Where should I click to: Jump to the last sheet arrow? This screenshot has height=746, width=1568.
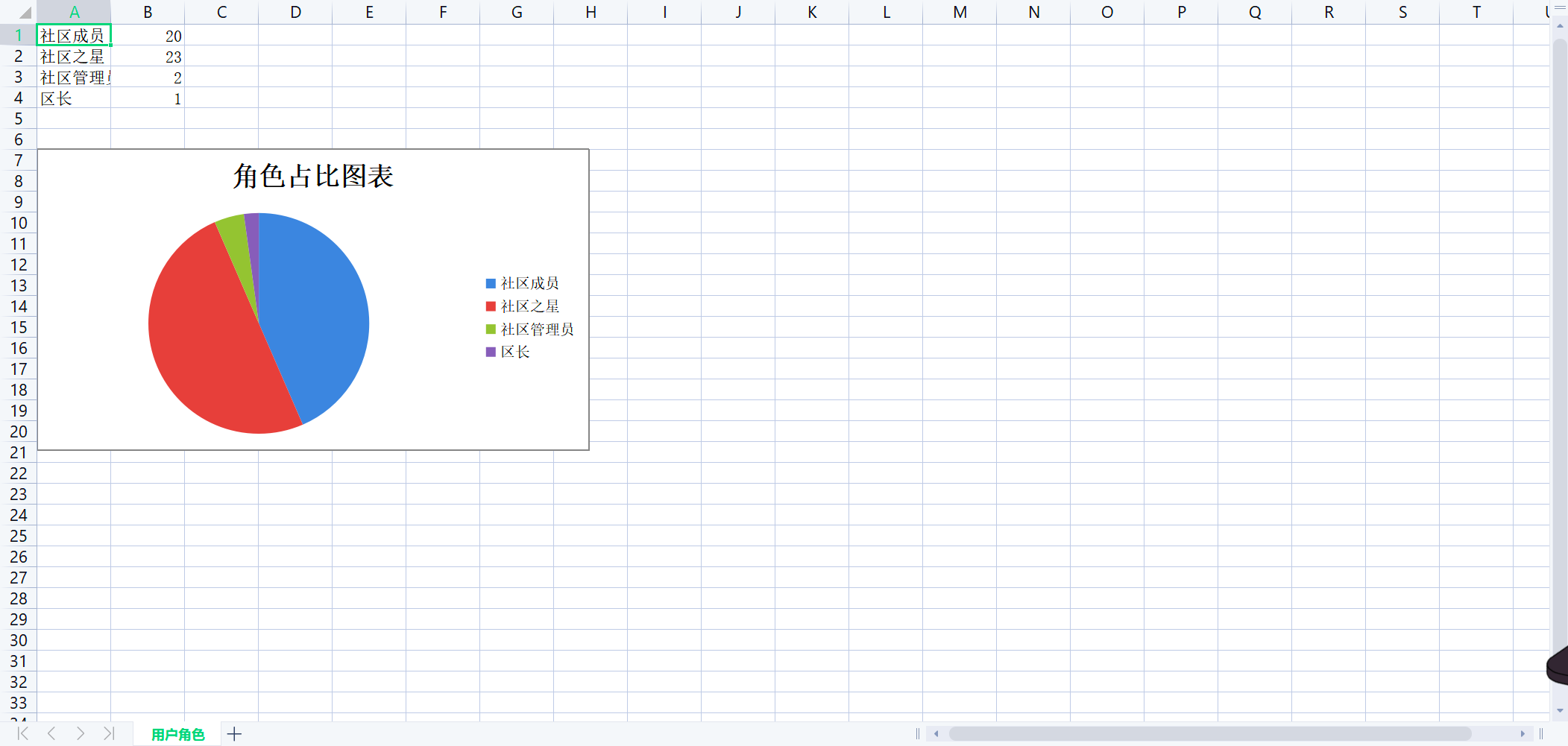[x=109, y=733]
